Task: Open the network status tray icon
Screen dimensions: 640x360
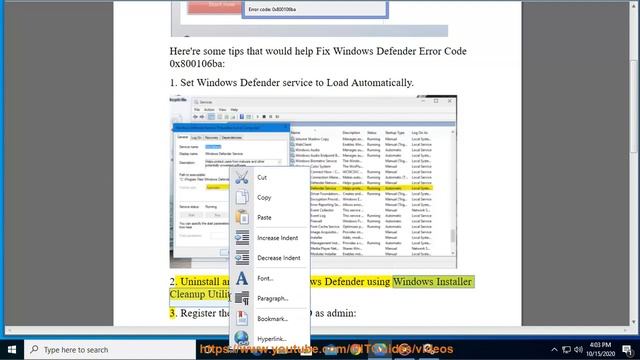Action: (566, 350)
